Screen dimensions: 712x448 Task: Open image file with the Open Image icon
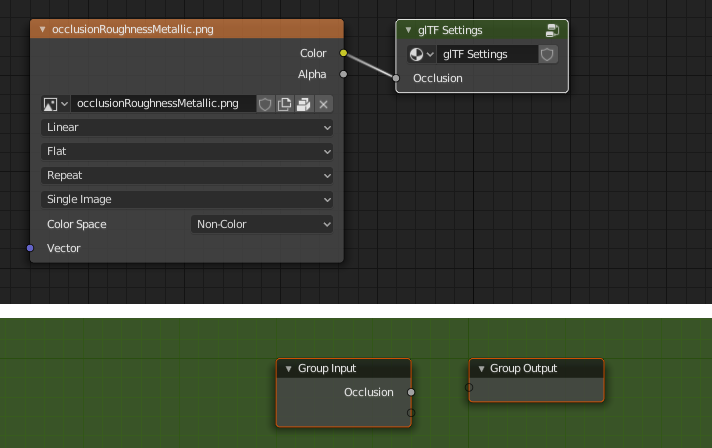pos(304,104)
